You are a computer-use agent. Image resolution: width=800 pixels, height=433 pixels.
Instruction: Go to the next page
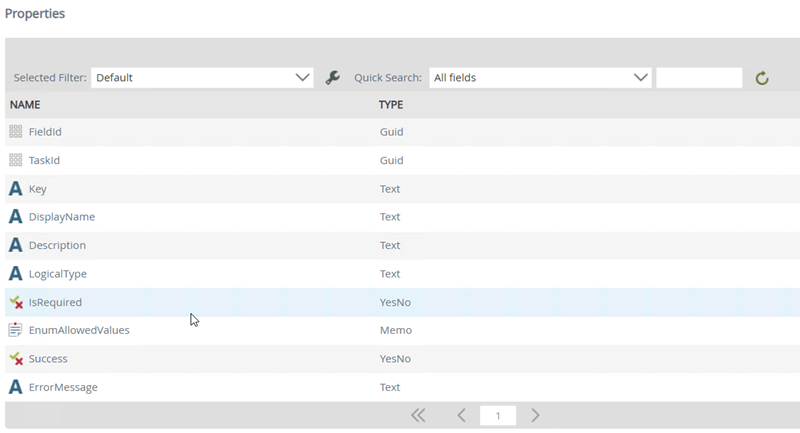[x=536, y=415]
